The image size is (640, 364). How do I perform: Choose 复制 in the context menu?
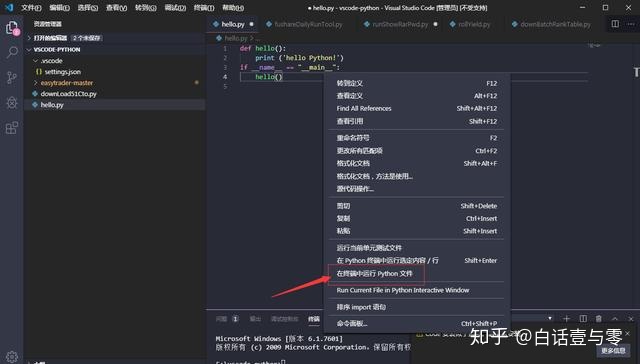[416, 218]
